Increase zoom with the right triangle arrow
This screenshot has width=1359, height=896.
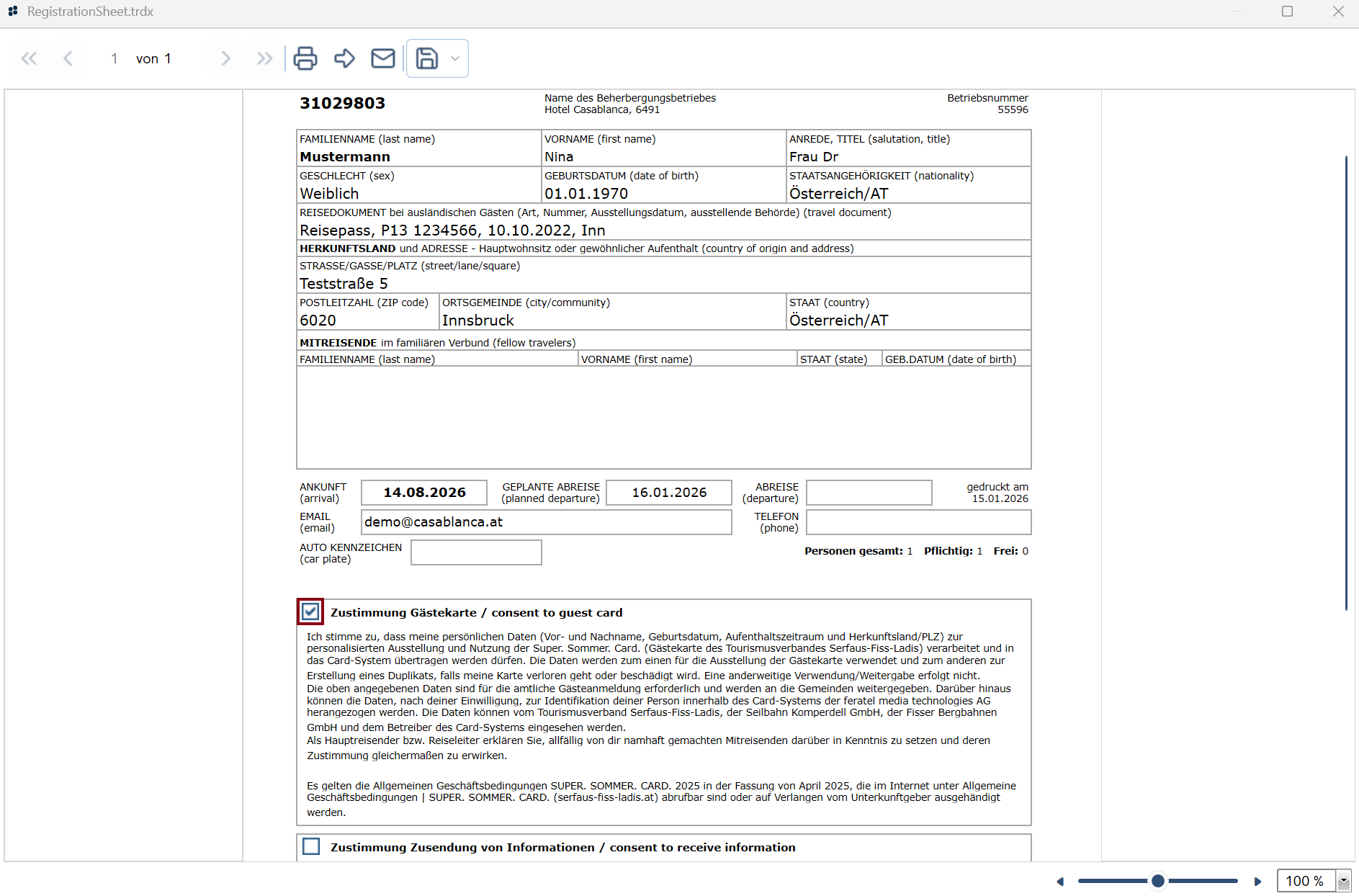tap(1257, 882)
